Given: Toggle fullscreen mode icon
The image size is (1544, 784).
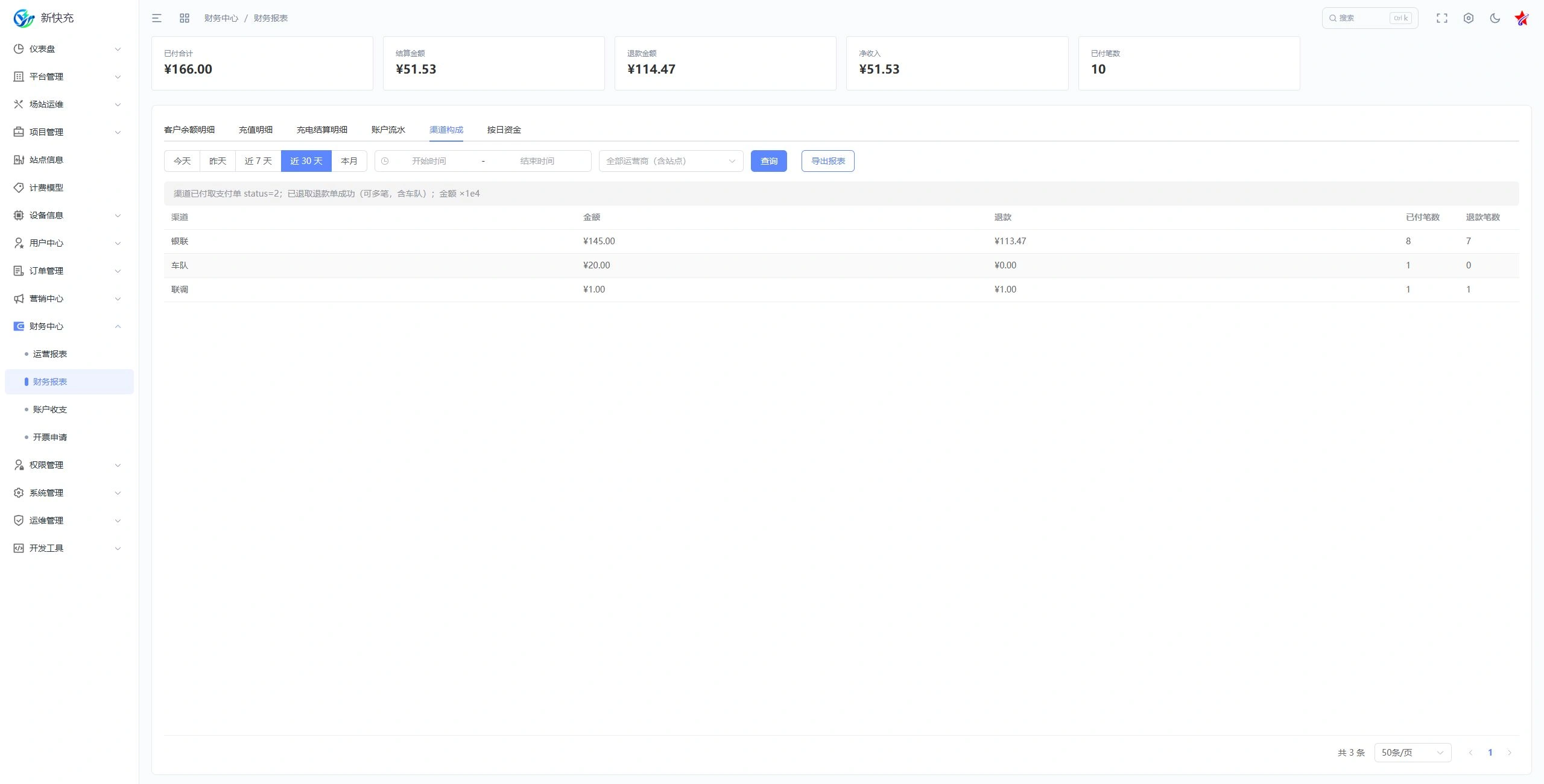Looking at the screenshot, I should click(1442, 18).
